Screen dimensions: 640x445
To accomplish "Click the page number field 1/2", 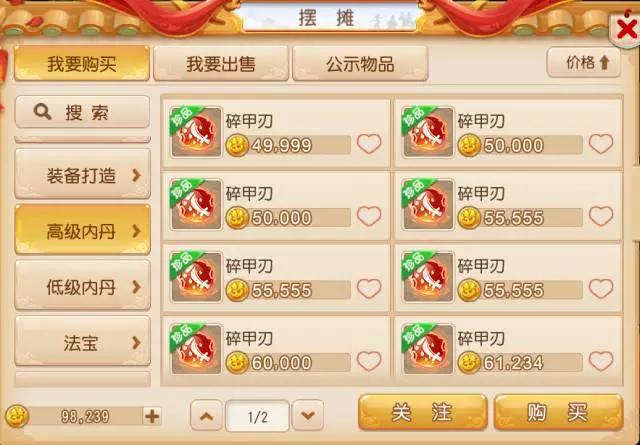I will click(258, 416).
